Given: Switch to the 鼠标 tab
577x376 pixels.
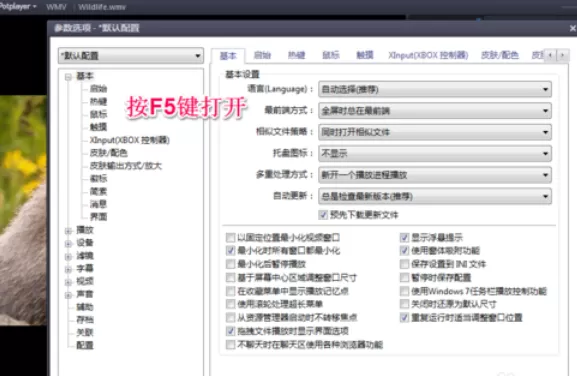Looking at the screenshot, I should (331, 55).
